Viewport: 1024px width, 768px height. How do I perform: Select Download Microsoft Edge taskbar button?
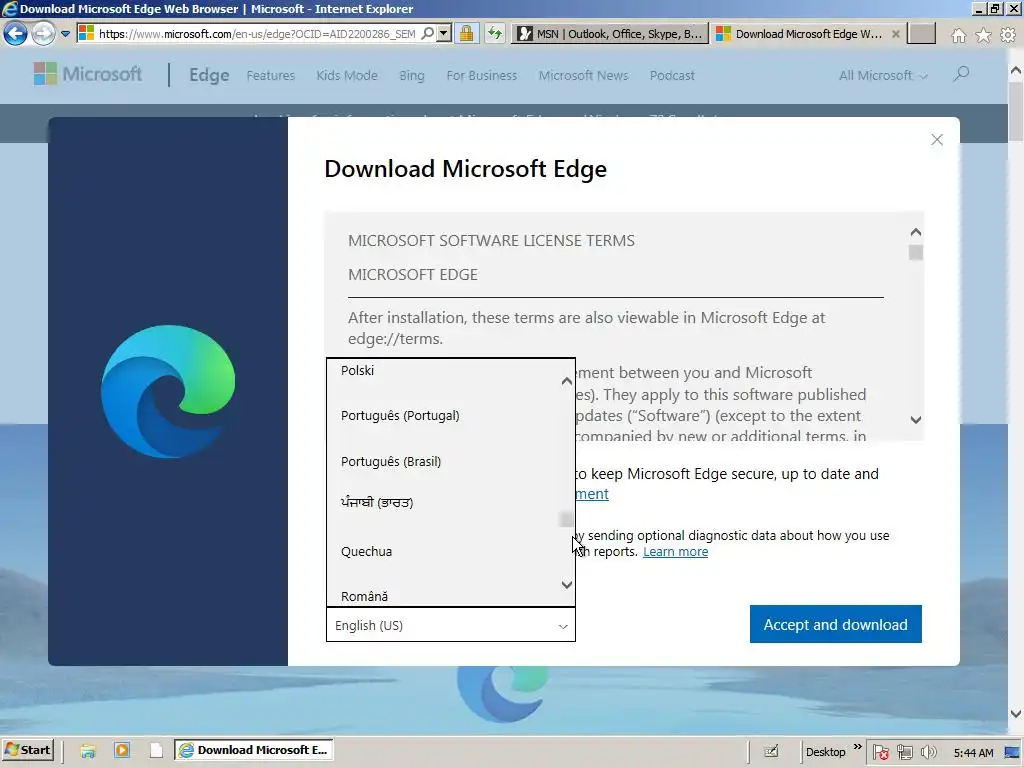pos(254,750)
